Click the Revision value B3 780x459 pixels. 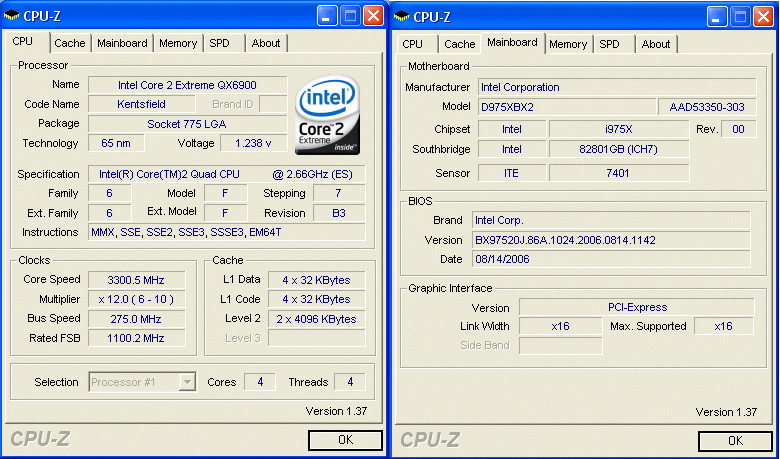[339, 213]
